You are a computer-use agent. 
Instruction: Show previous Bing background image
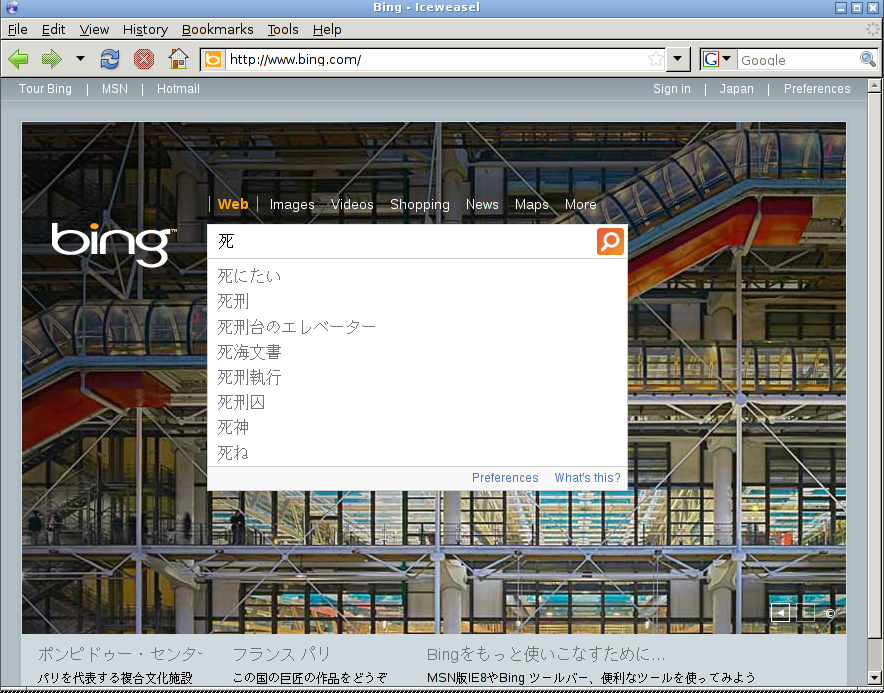pos(780,612)
